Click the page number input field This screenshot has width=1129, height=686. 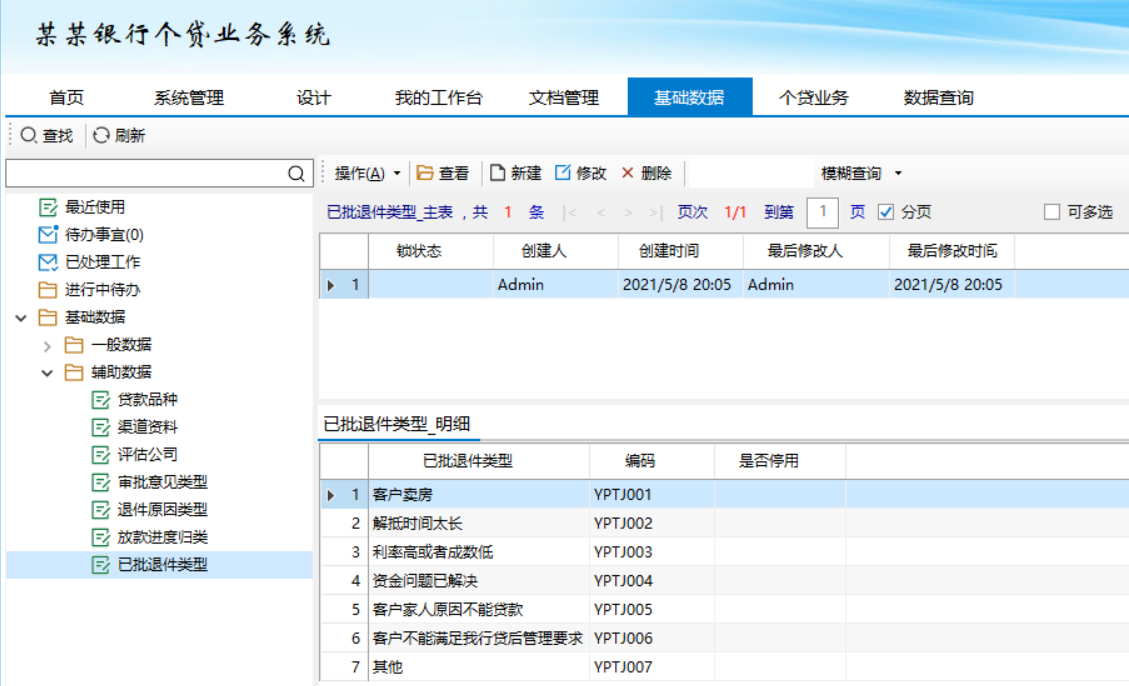click(x=822, y=212)
